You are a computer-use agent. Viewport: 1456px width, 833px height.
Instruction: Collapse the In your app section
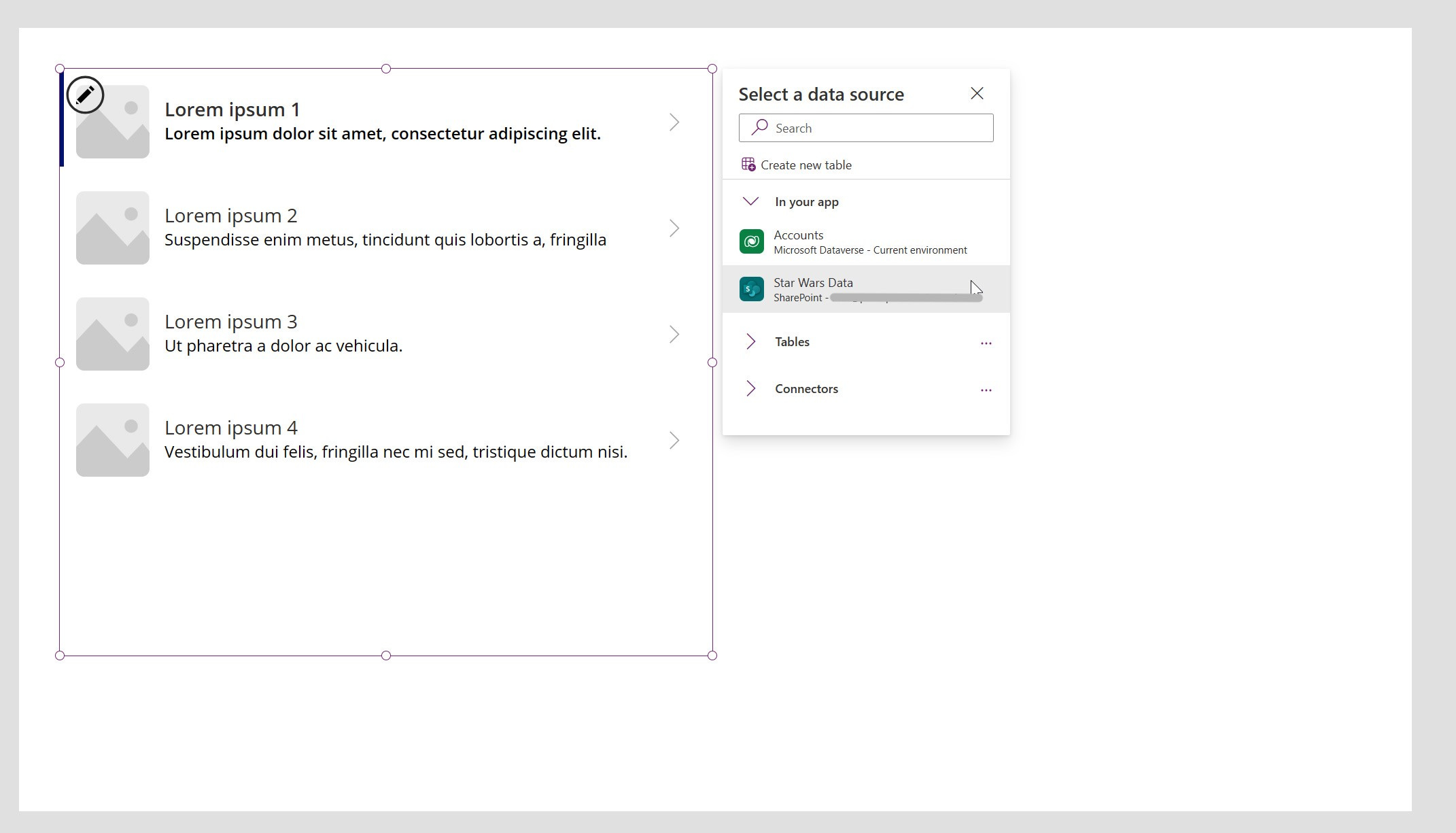pyautogui.click(x=750, y=202)
